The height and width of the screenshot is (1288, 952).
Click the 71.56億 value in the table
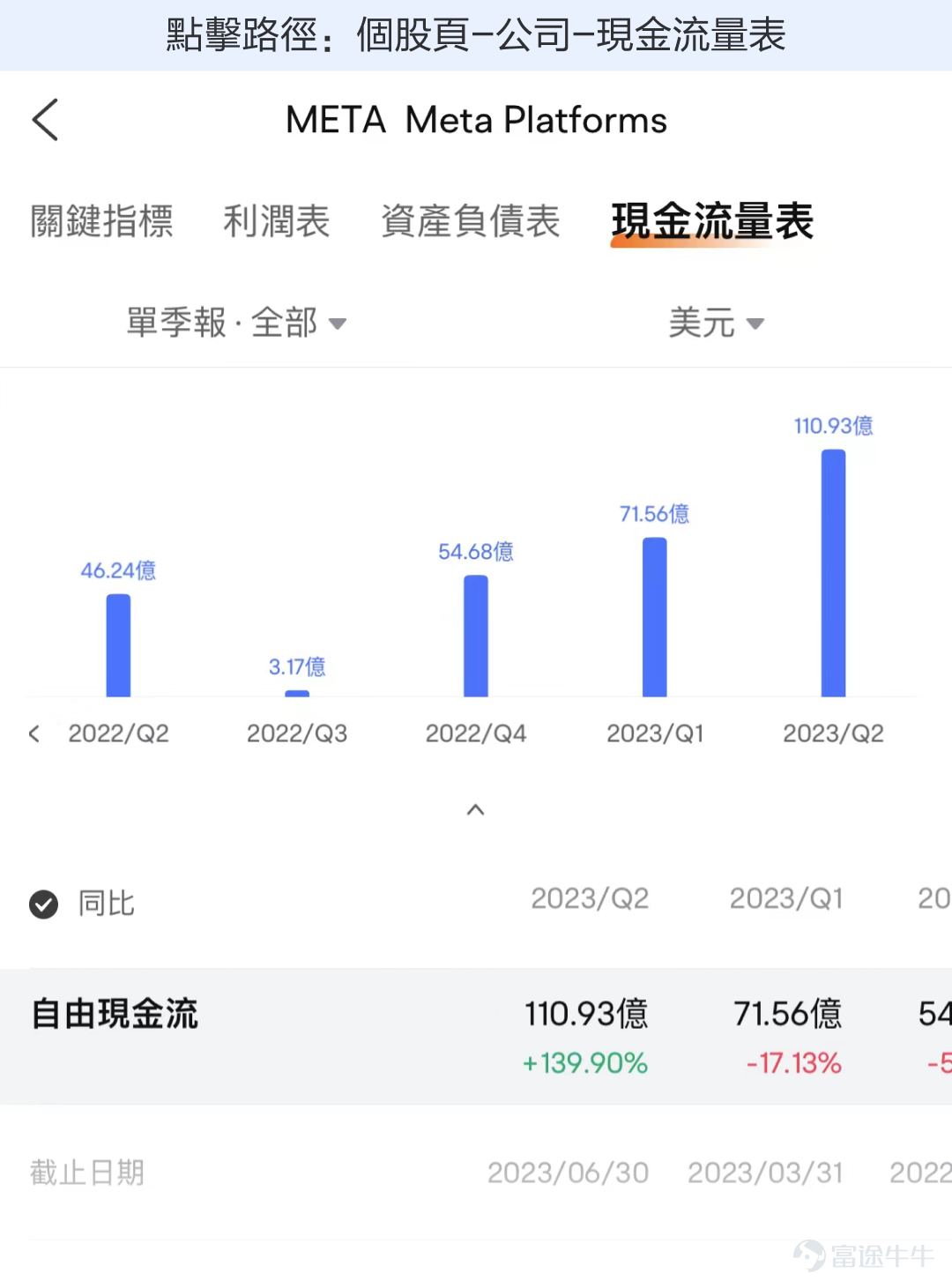tap(788, 1014)
